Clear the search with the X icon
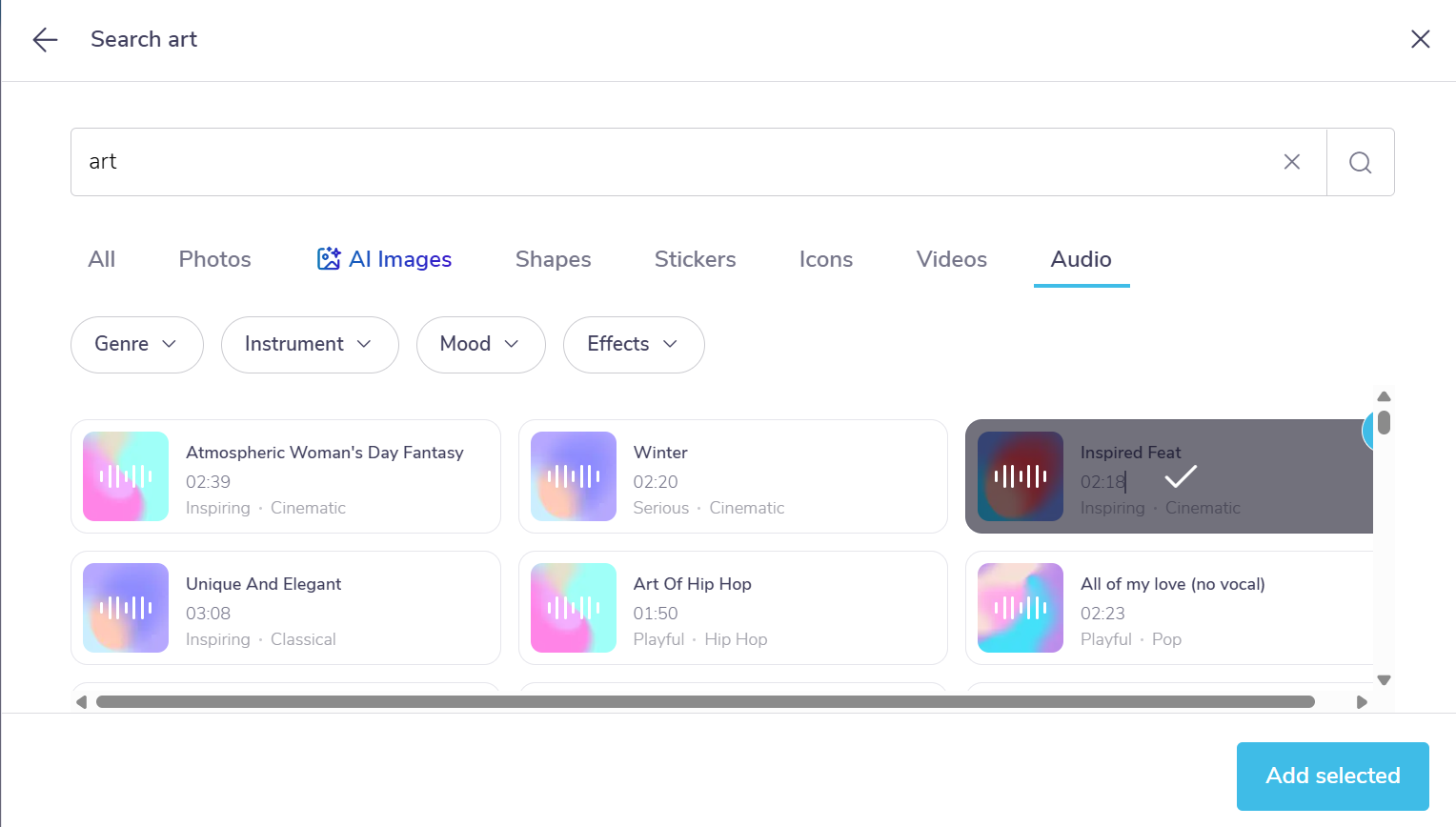This screenshot has width=1456, height=827. 1291,161
